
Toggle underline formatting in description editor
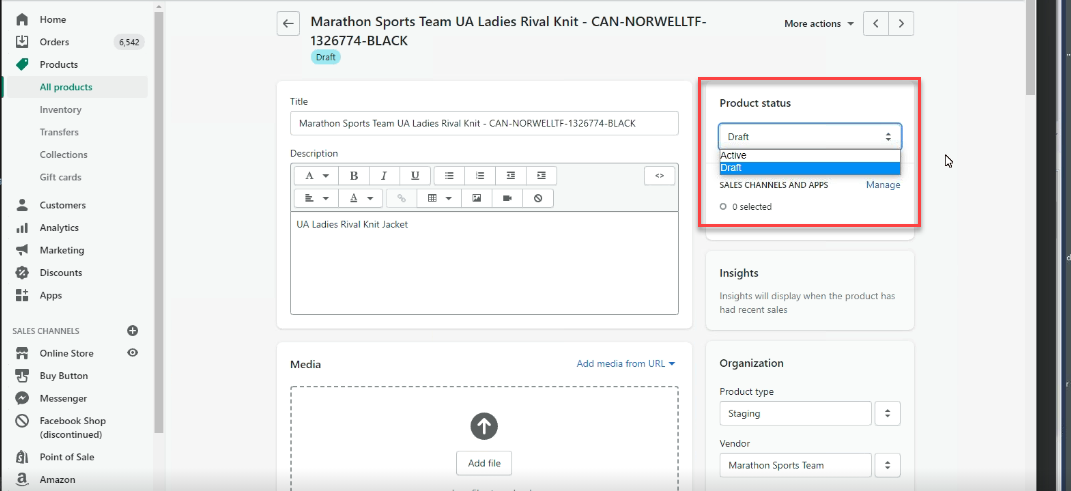tap(415, 176)
